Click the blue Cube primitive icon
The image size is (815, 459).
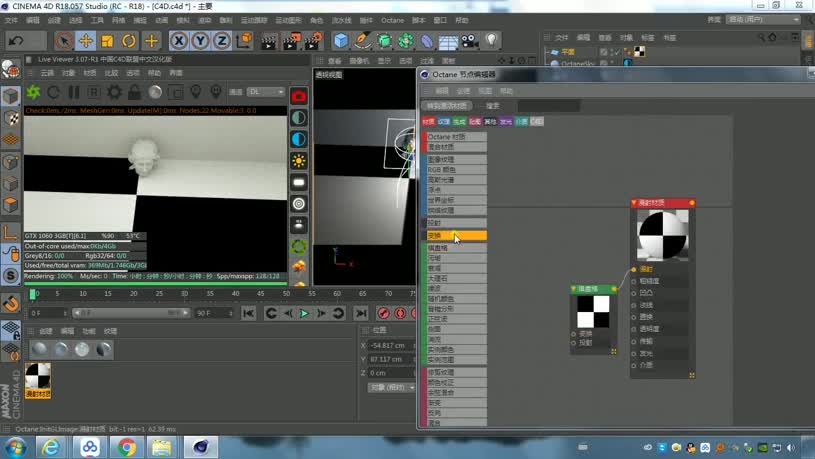341,41
